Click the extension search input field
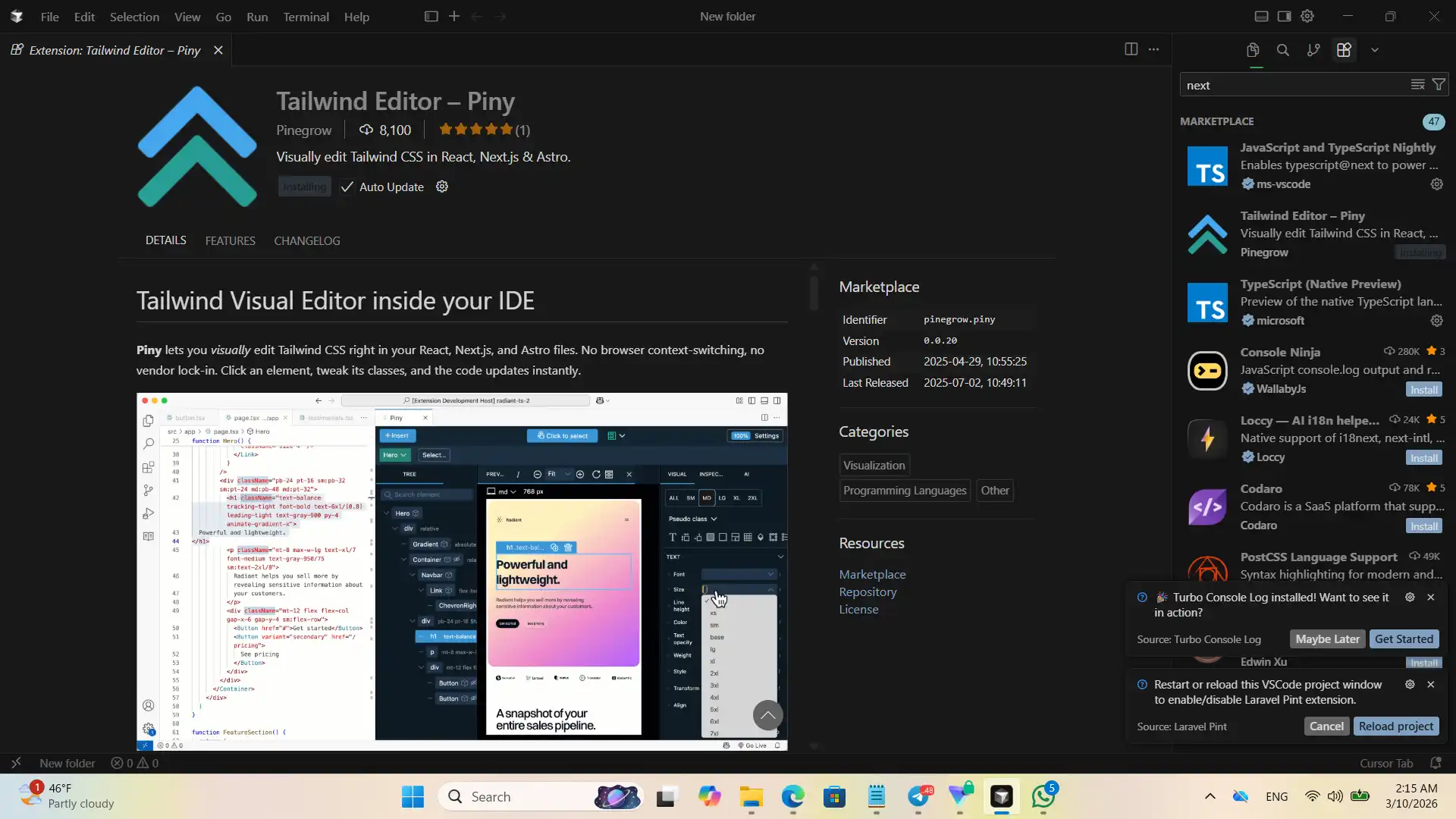 (x=1289, y=85)
